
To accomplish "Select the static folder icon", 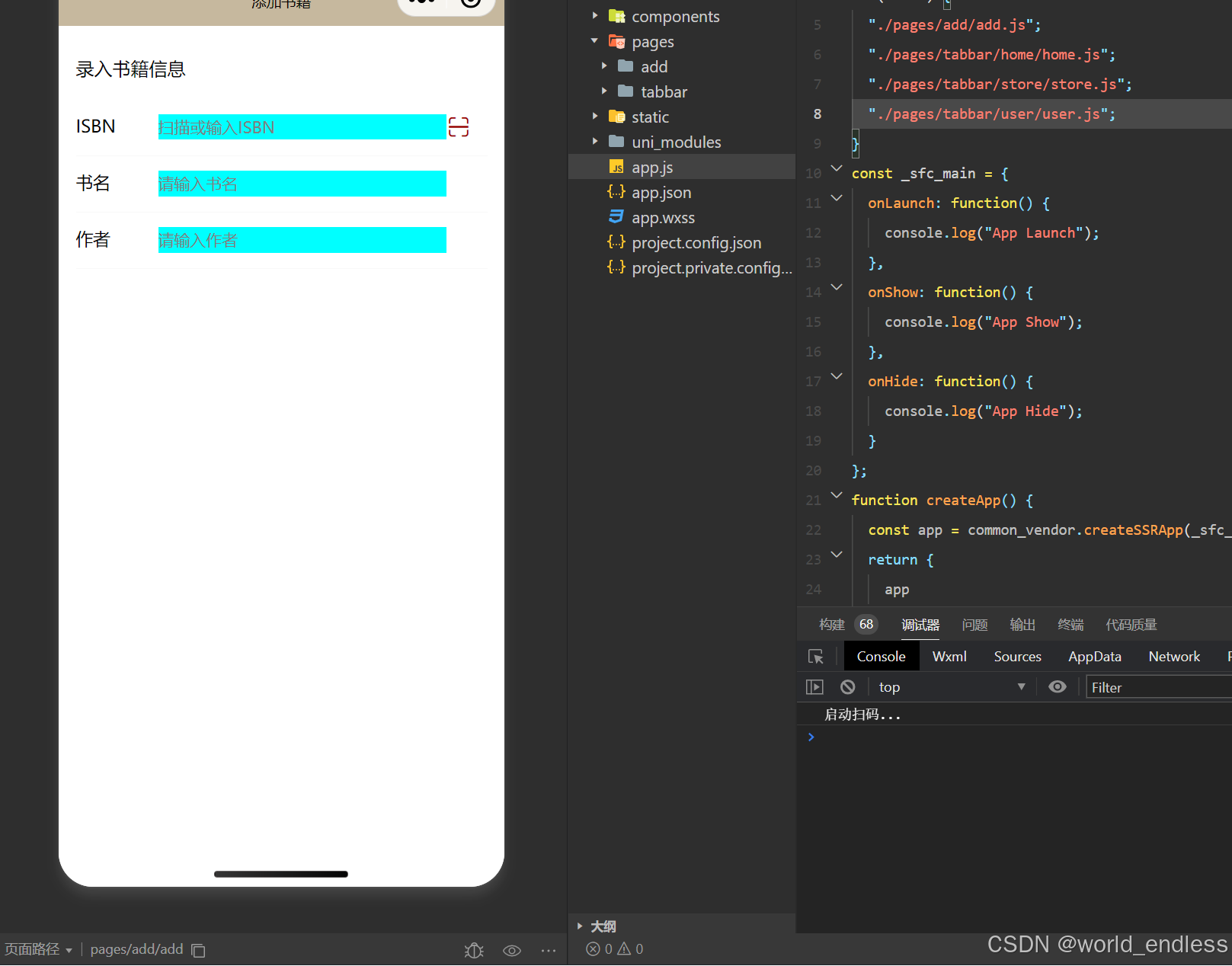I will click(x=616, y=117).
